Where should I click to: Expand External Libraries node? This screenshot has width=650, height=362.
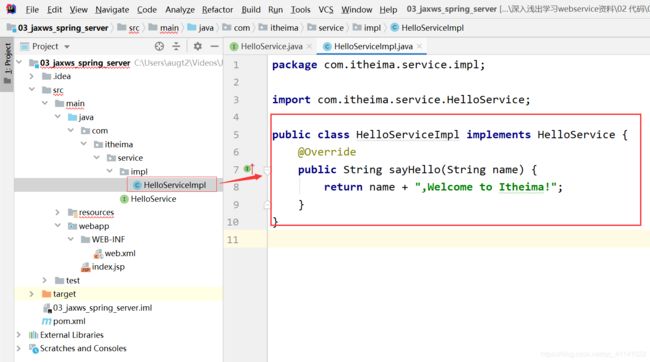(x=19, y=335)
